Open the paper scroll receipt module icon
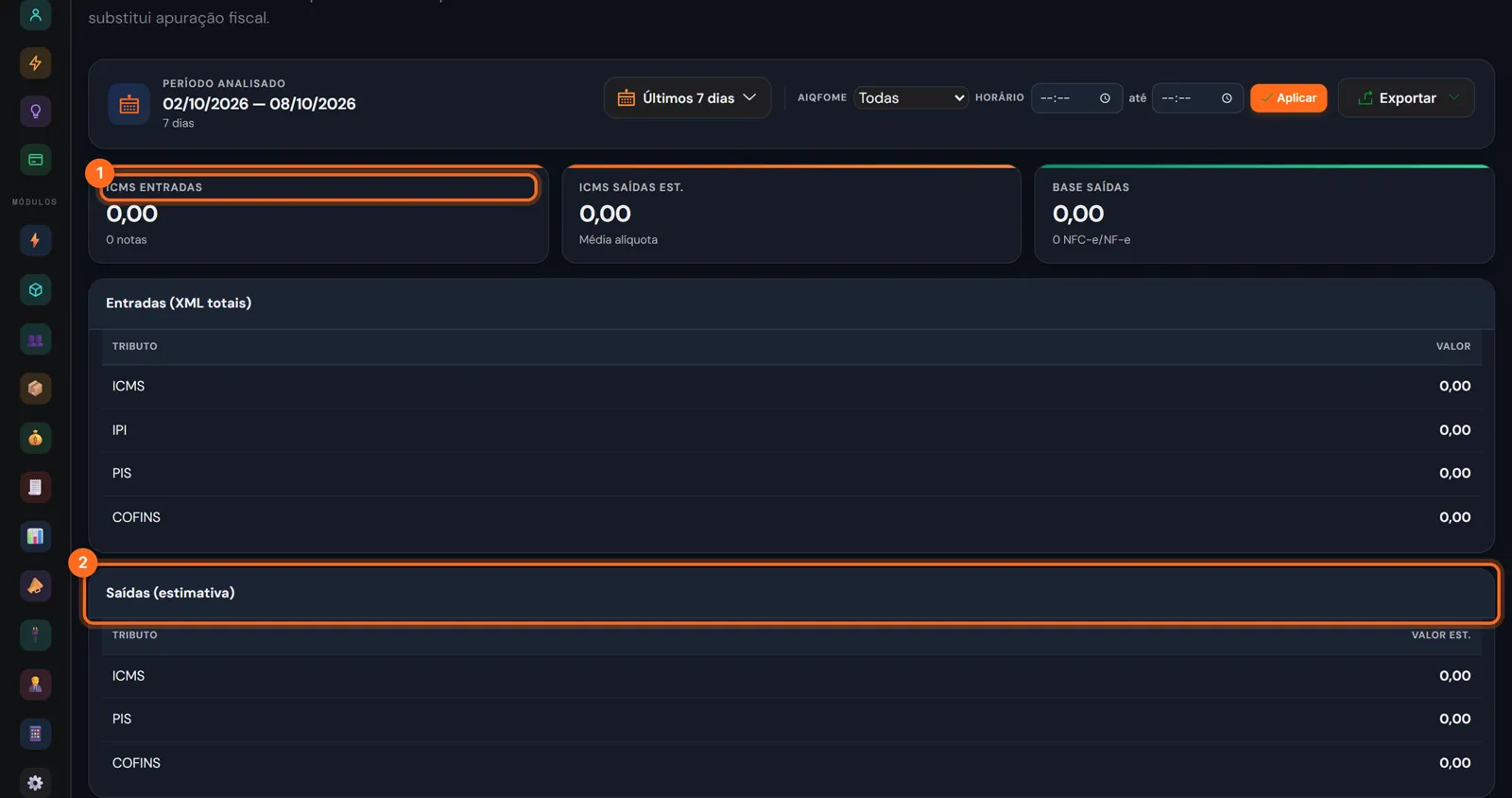The image size is (1512, 798). pyautogui.click(x=35, y=487)
